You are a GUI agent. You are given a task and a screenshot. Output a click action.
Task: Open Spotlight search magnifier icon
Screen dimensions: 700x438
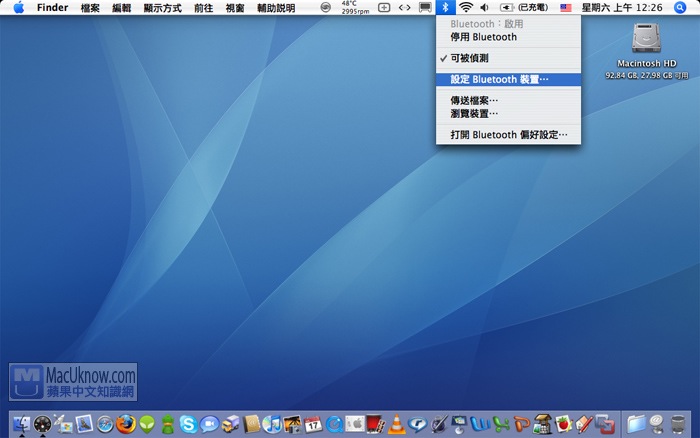[x=680, y=8]
